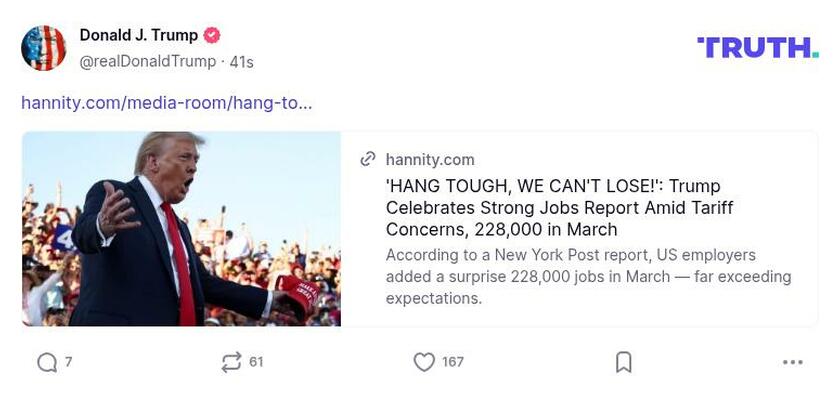Click the ReTruth count of 61
Screen dimensions: 840x406
point(256,362)
